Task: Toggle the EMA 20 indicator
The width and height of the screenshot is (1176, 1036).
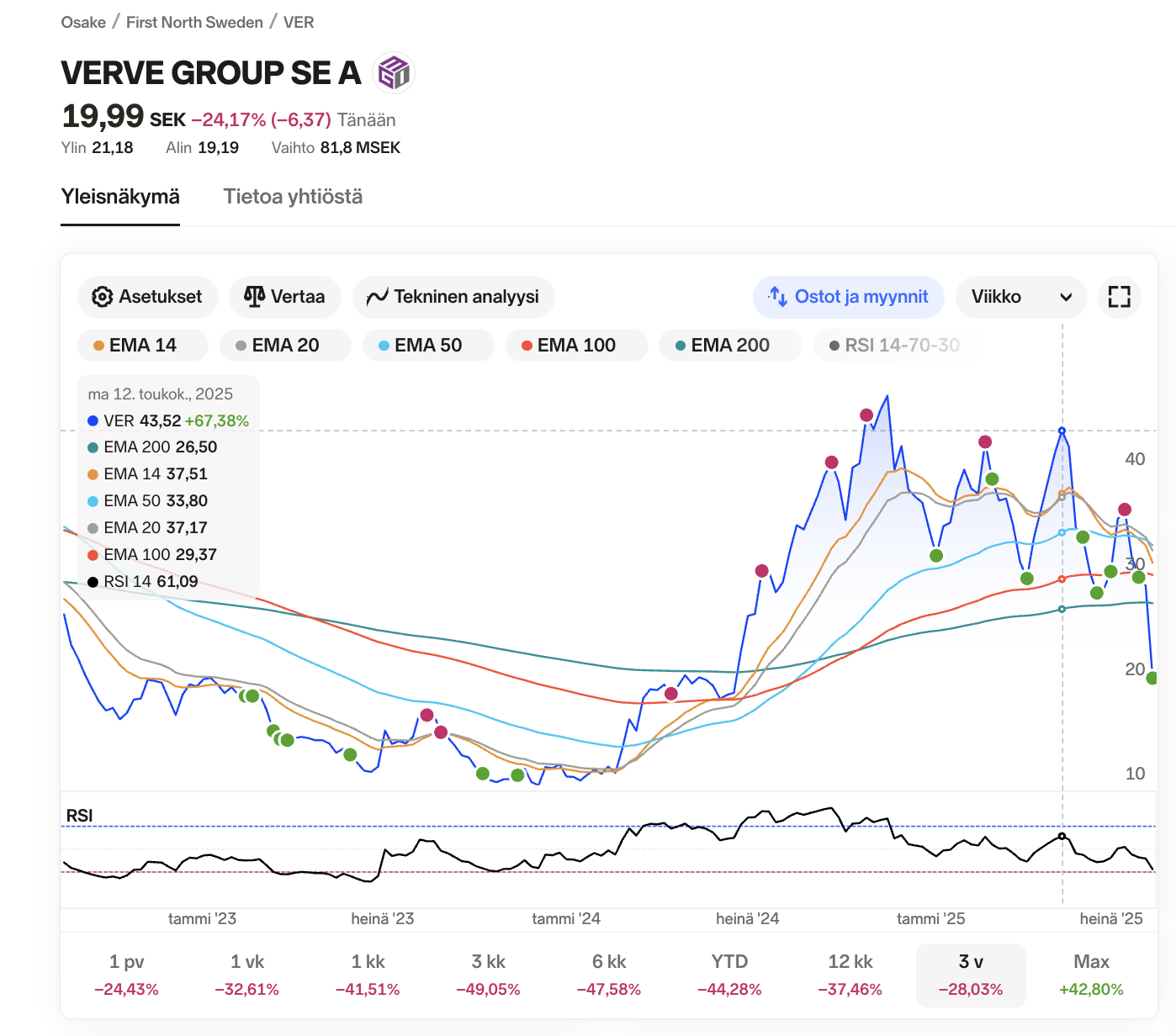Action: (285, 346)
